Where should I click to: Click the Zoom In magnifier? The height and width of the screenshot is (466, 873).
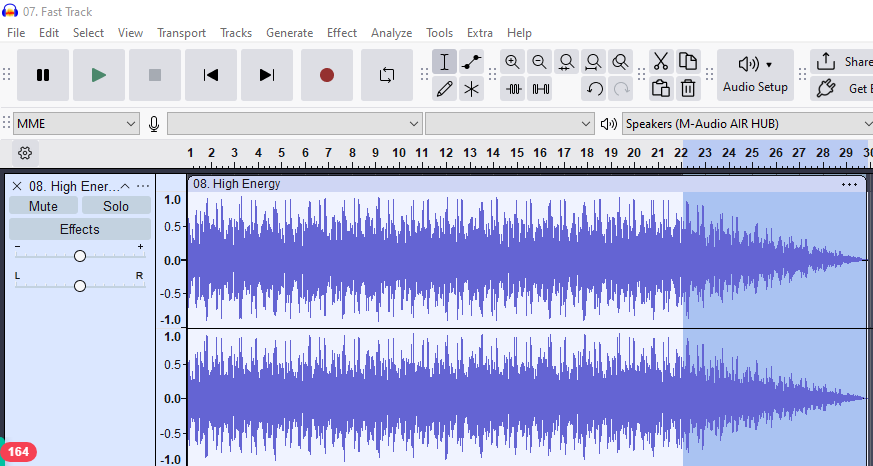512,62
